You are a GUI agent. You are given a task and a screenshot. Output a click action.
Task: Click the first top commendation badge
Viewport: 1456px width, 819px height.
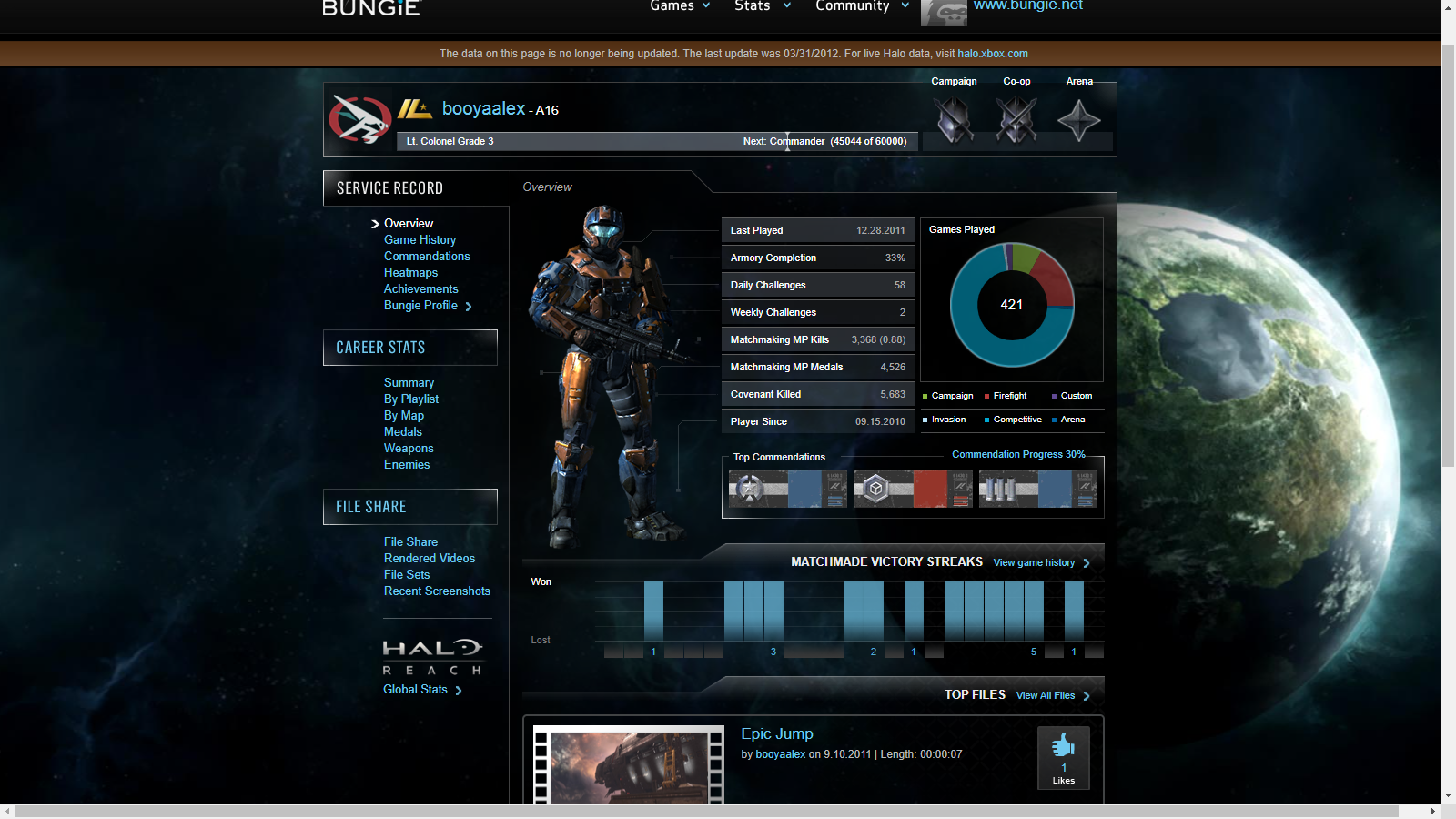[788, 489]
